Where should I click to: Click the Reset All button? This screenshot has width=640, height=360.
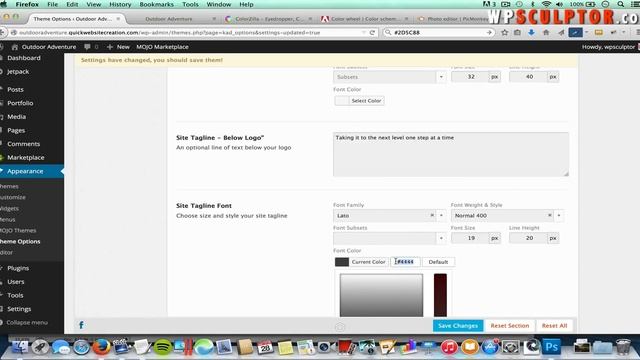(x=554, y=326)
